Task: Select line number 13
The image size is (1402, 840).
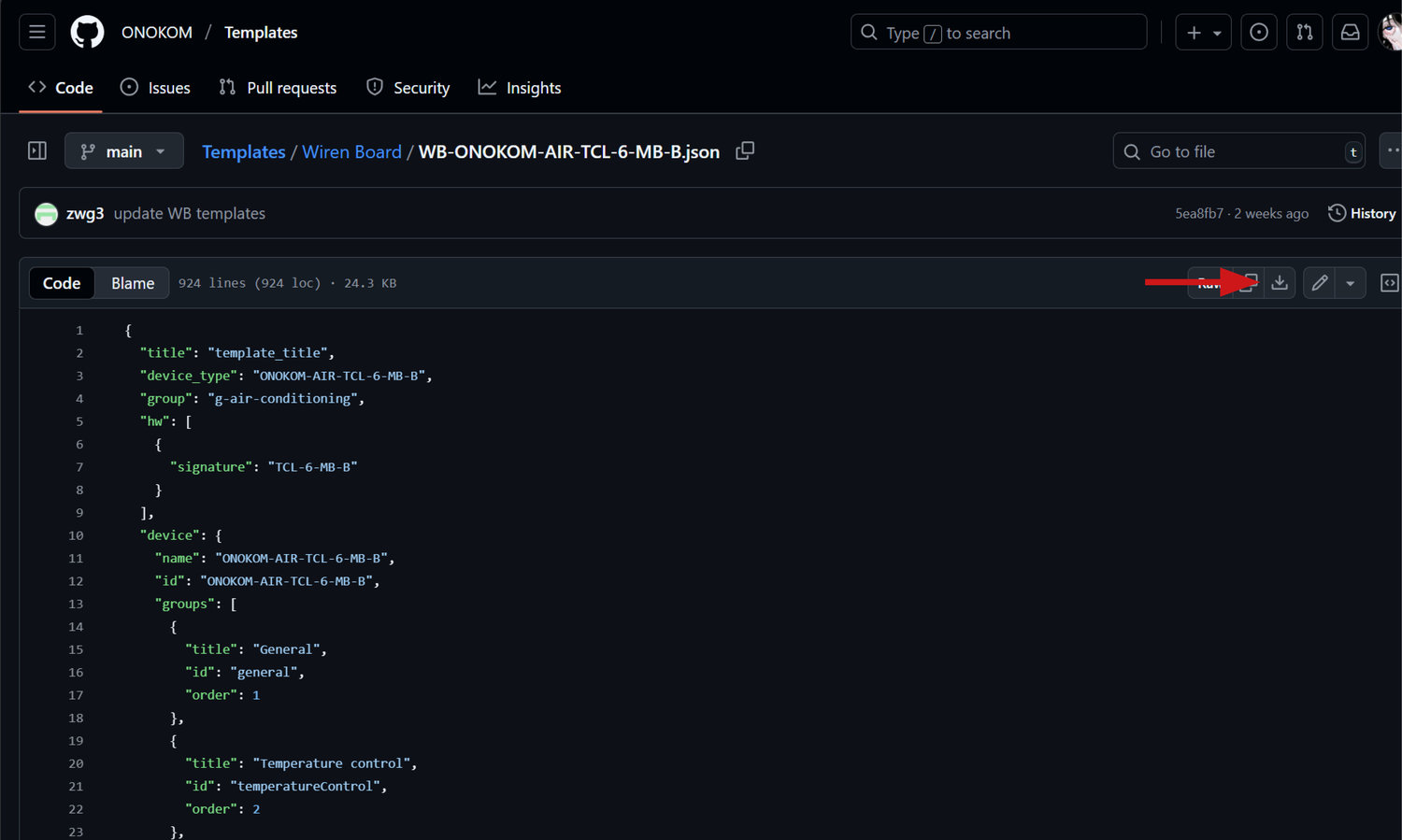Action: pyautogui.click(x=76, y=605)
